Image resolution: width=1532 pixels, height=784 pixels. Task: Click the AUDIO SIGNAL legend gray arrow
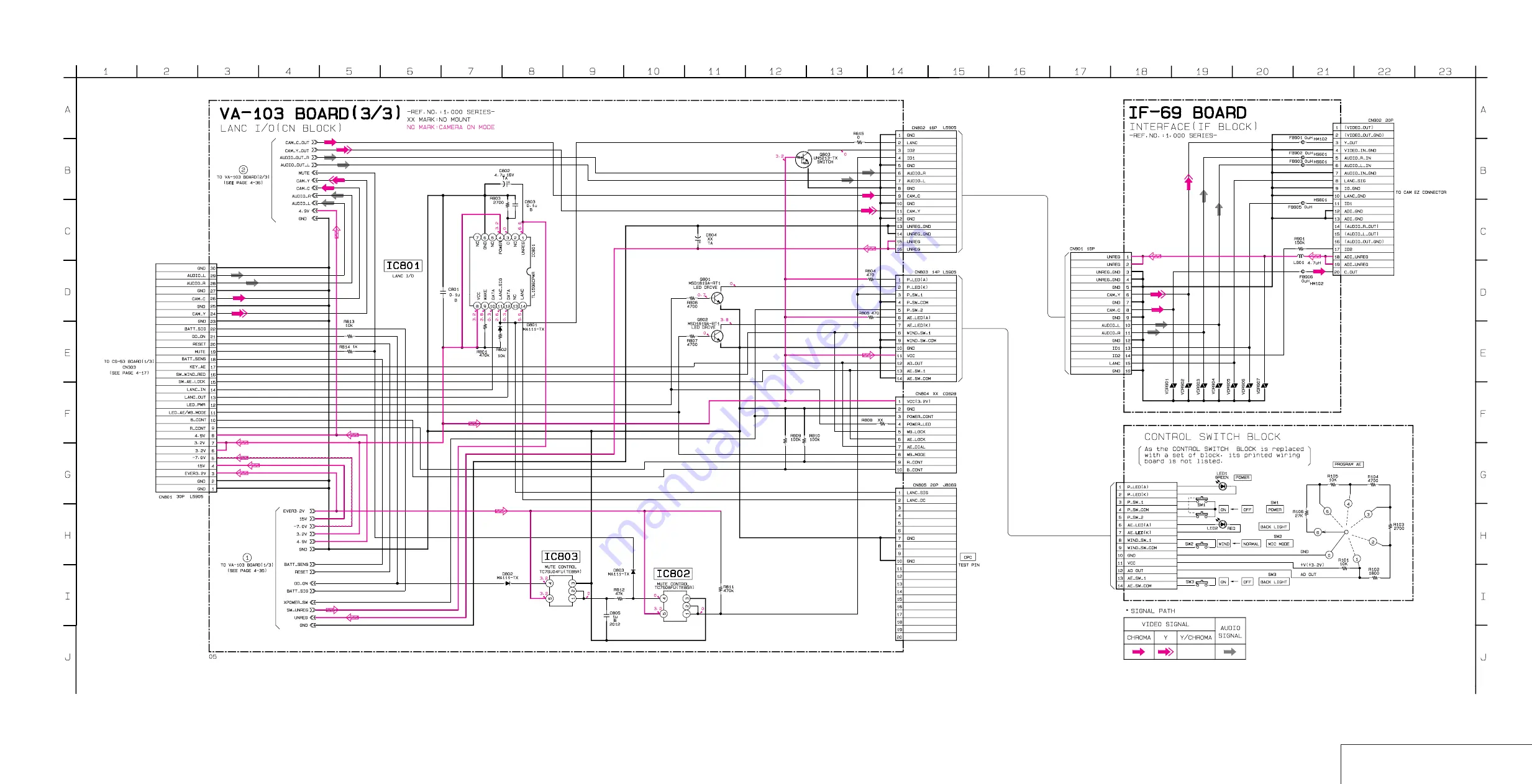pyautogui.click(x=1229, y=652)
